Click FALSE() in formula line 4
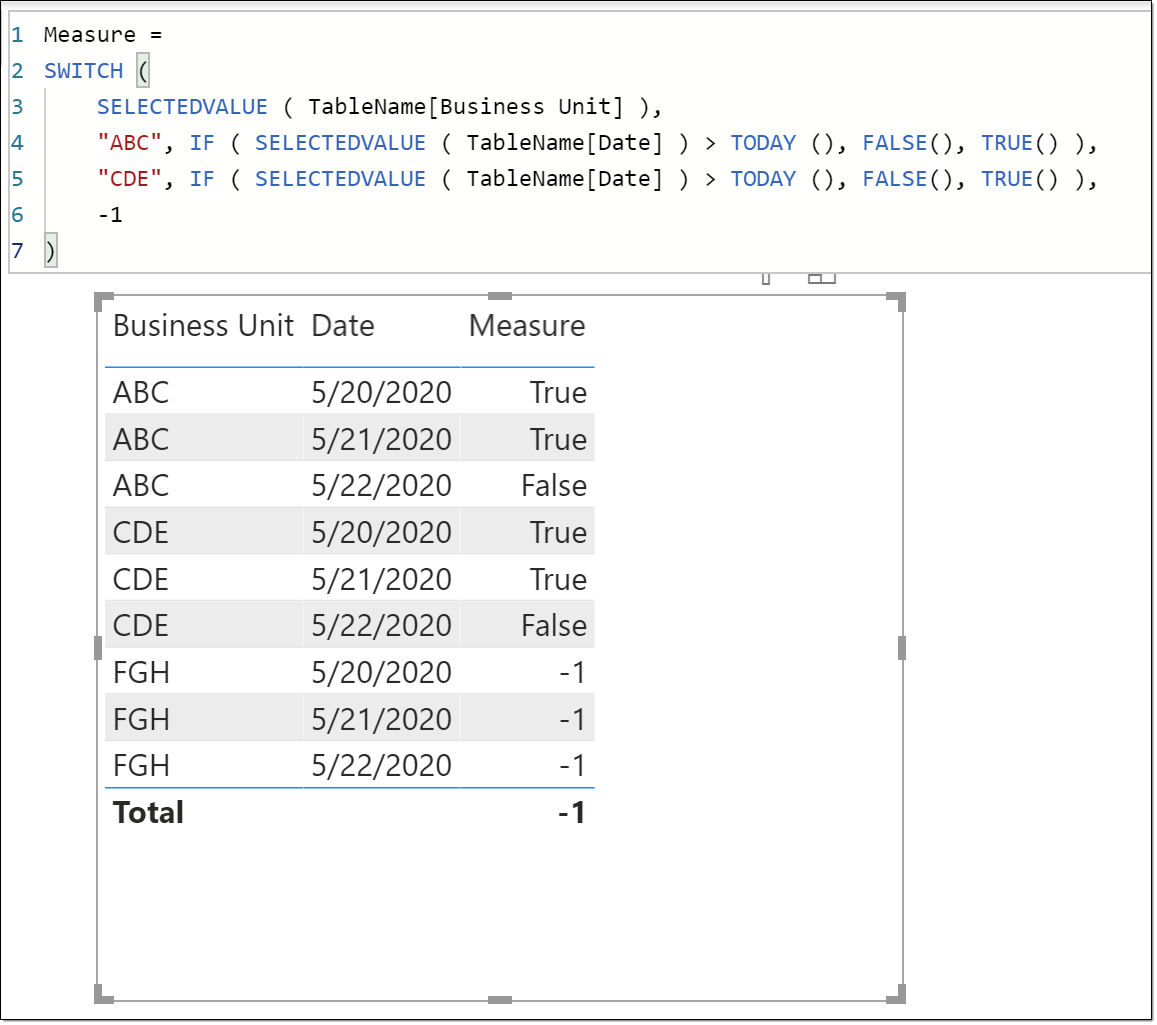The width and height of the screenshot is (1157, 1025). (908, 142)
